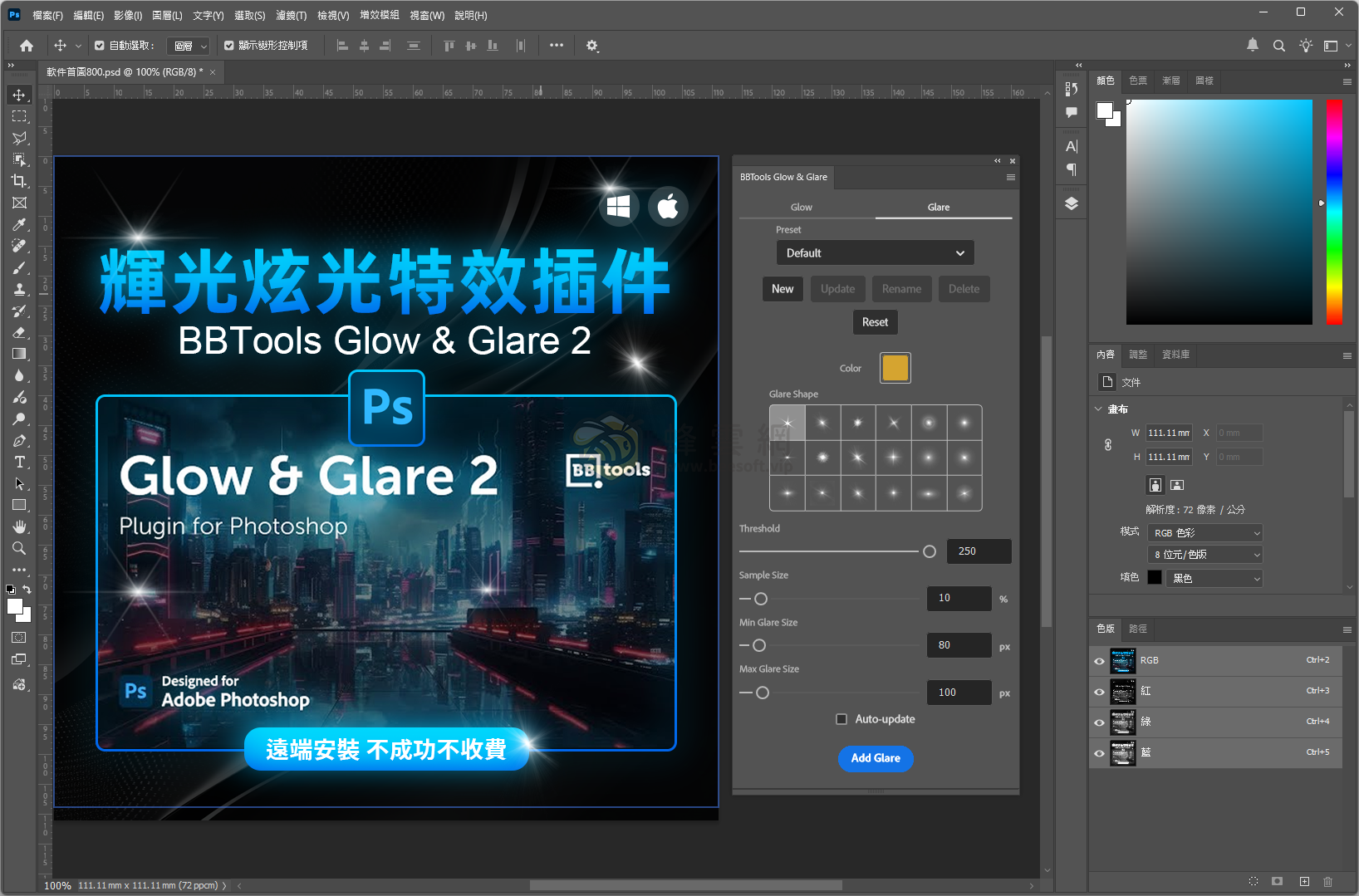The image size is (1359, 896).
Task: Click the Delete preset button
Action: coord(964,289)
